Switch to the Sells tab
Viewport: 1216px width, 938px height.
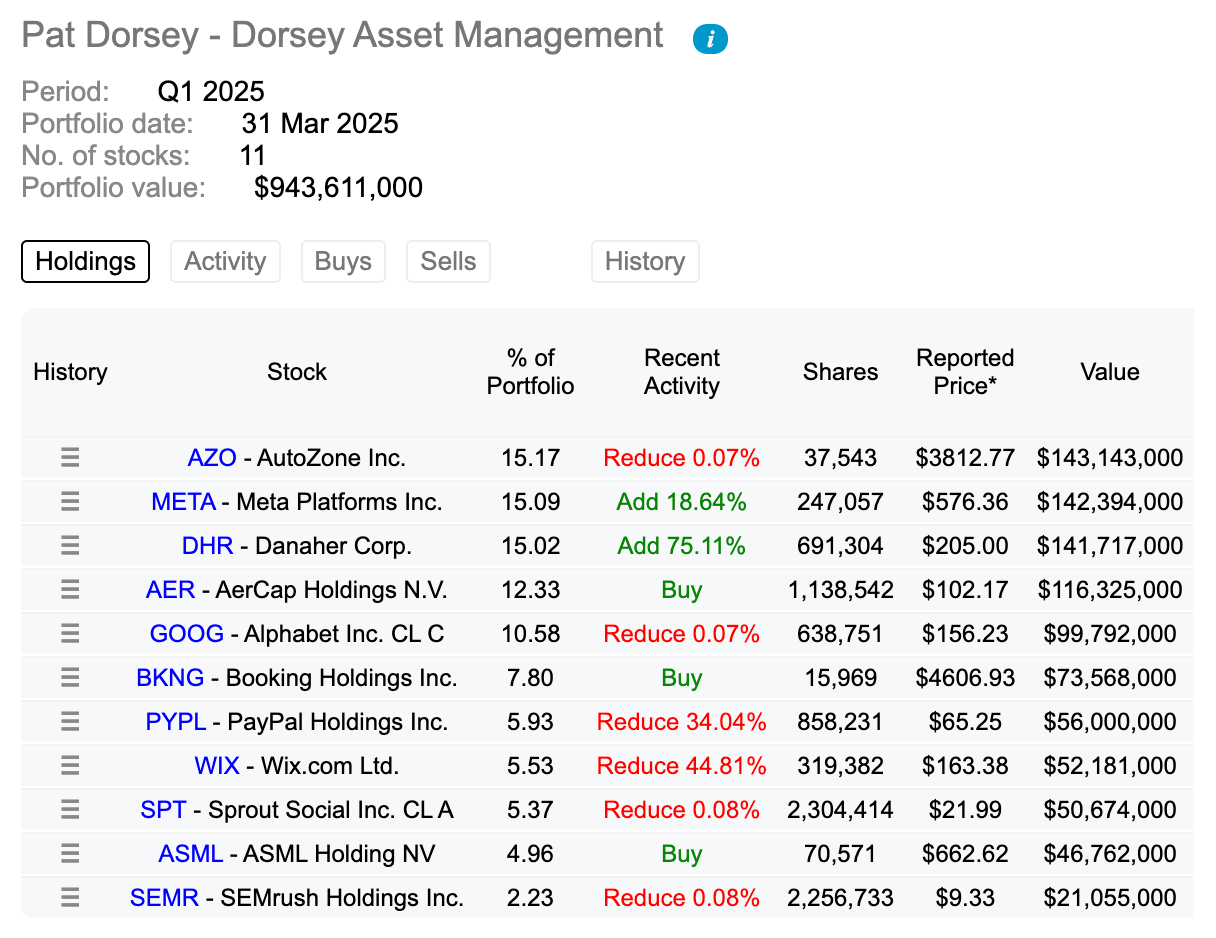coord(448,262)
